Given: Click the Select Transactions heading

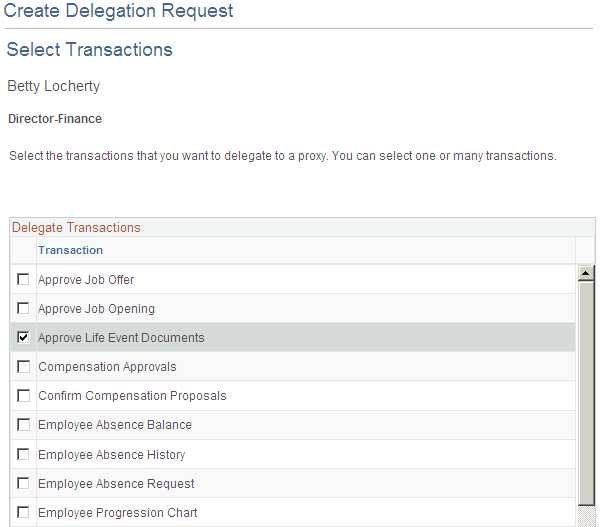Looking at the screenshot, I should 89,50.
